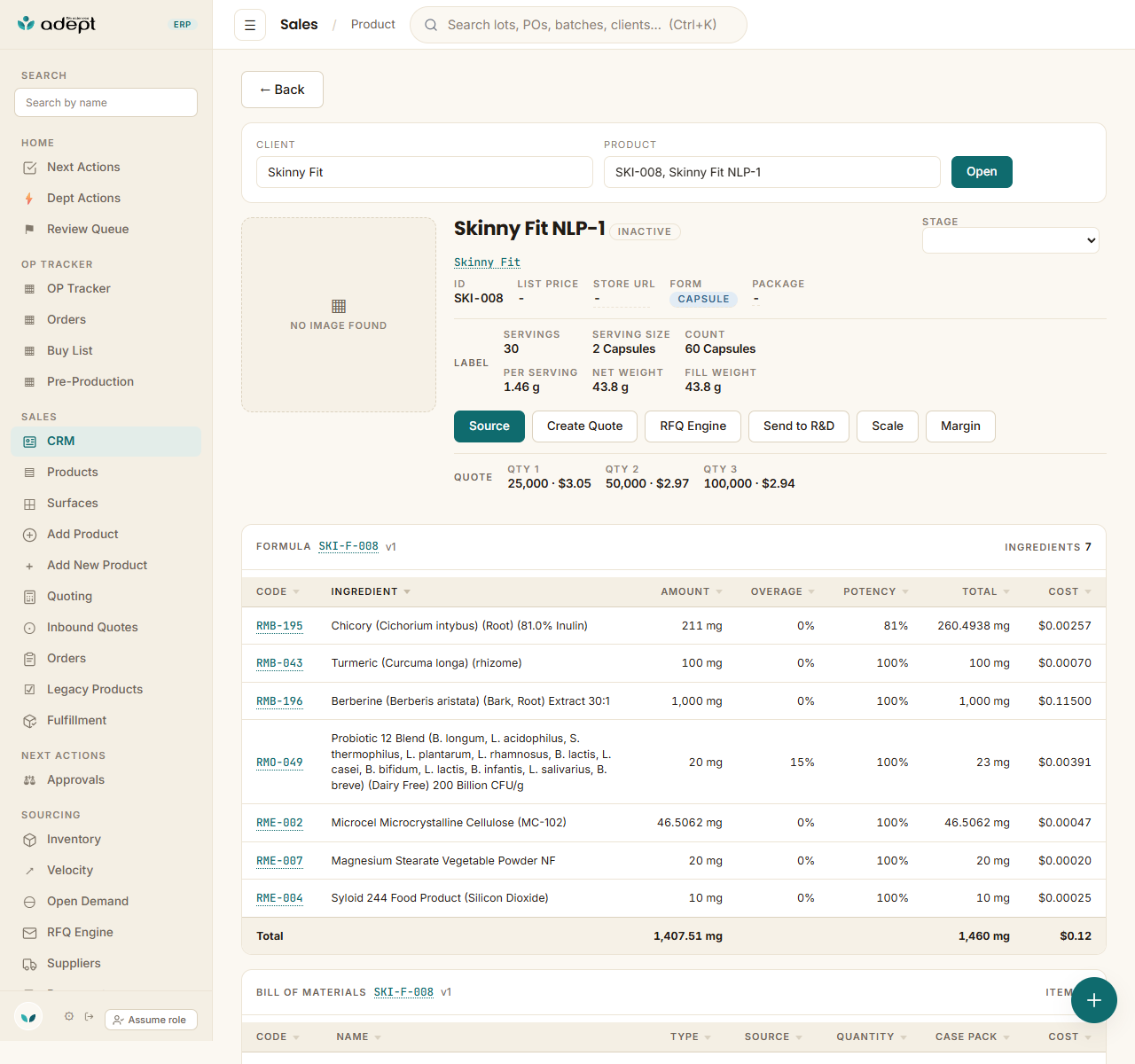The width and height of the screenshot is (1135, 1064).
Task: Click the Inventory cube icon
Action: tap(29, 840)
